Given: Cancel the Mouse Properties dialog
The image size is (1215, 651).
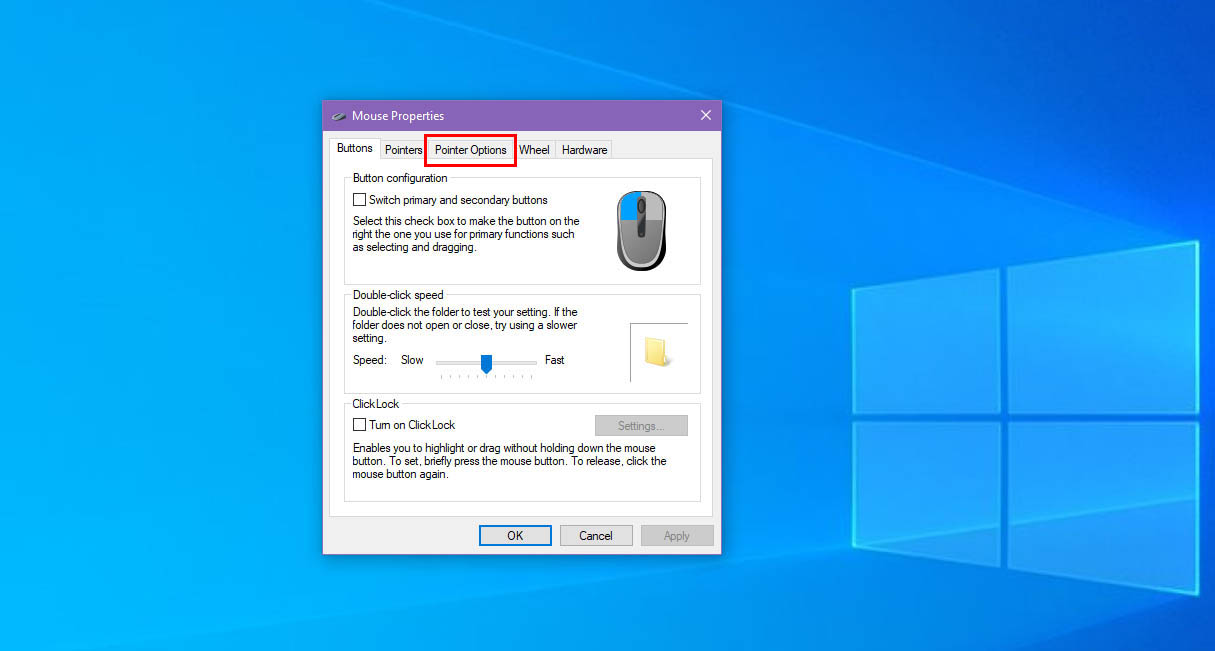Looking at the screenshot, I should click(596, 535).
